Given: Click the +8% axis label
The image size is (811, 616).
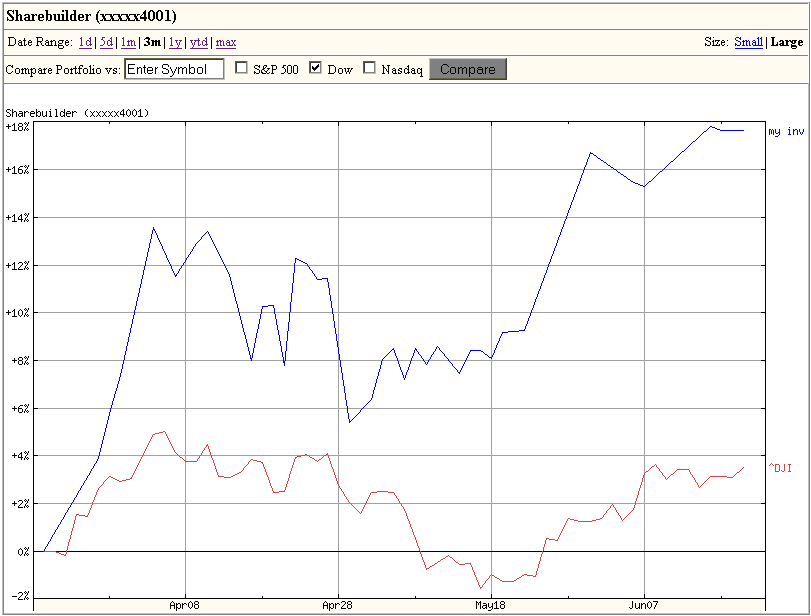Looking at the screenshot, I should [20, 360].
